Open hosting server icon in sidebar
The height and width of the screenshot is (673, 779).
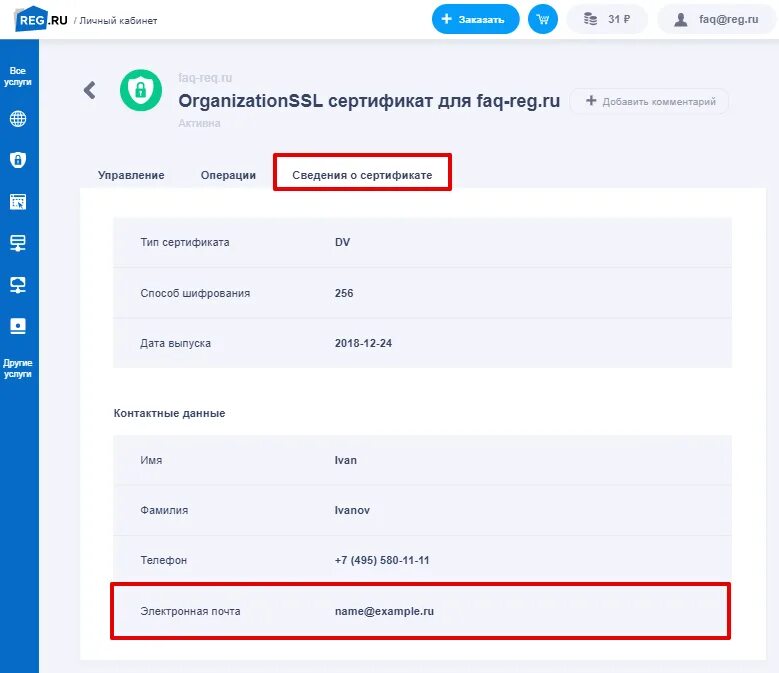[18, 243]
